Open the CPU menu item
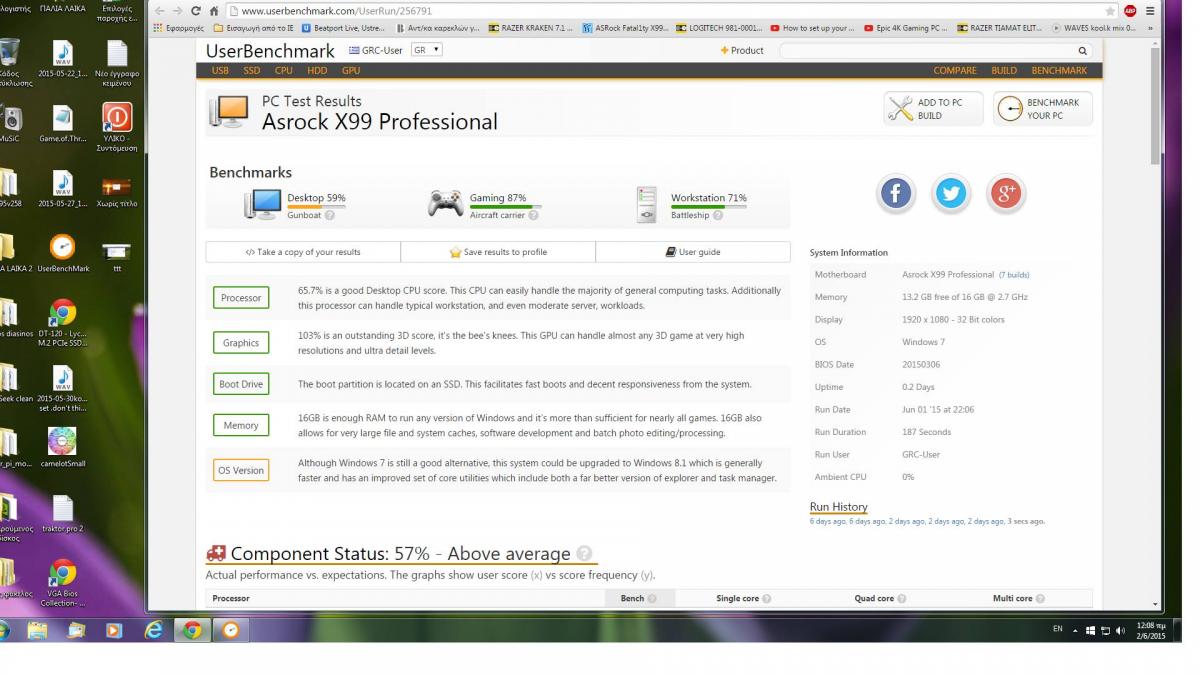 284,71
